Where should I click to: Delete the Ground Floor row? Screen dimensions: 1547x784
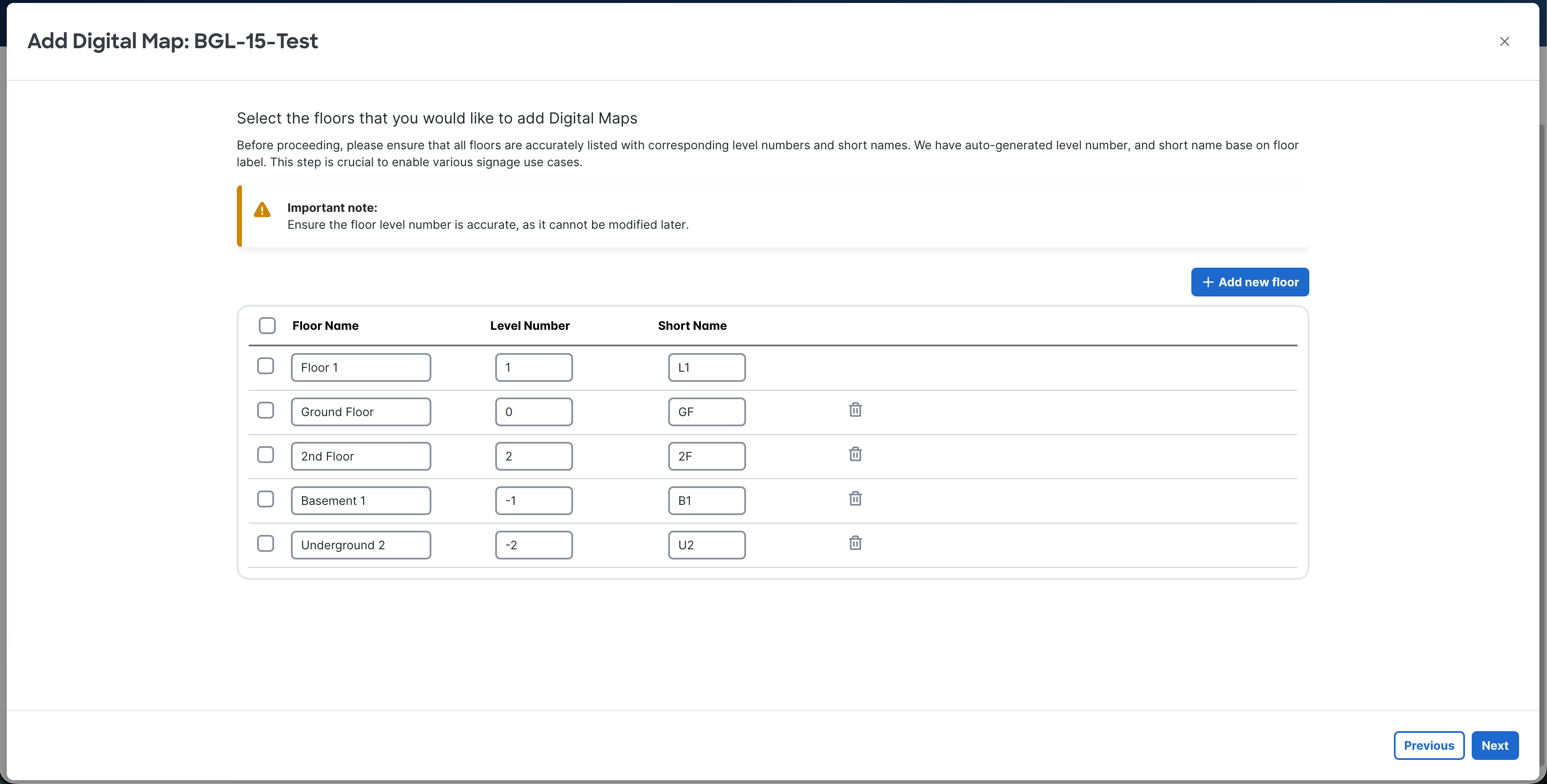pyautogui.click(x=855, y=410)
